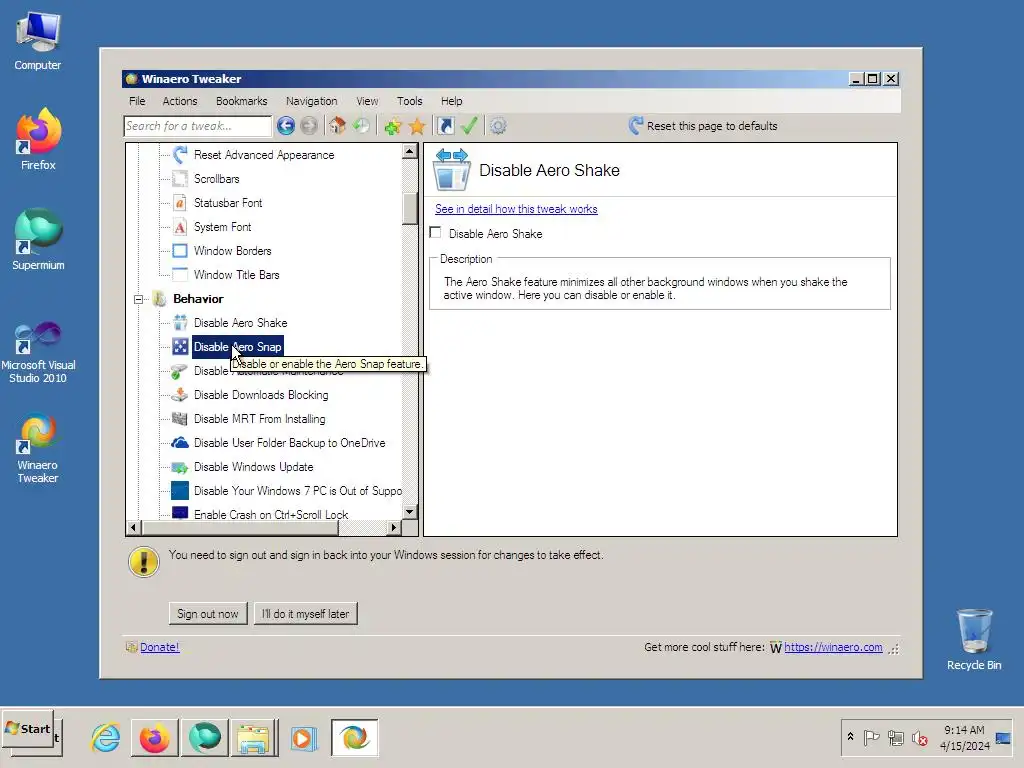Click the recent tweaks history icon
Image resolution: width=1024 pixels, height=768 pixels.
point(361,125)
